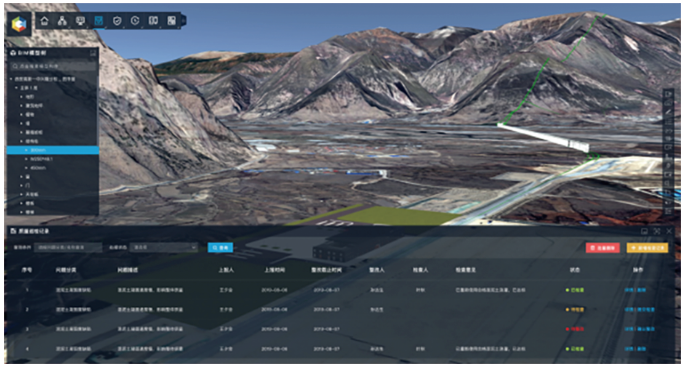This screenshot has height=368, width=687.
Task: Click the red batch delete button
Action: point(603,248)
